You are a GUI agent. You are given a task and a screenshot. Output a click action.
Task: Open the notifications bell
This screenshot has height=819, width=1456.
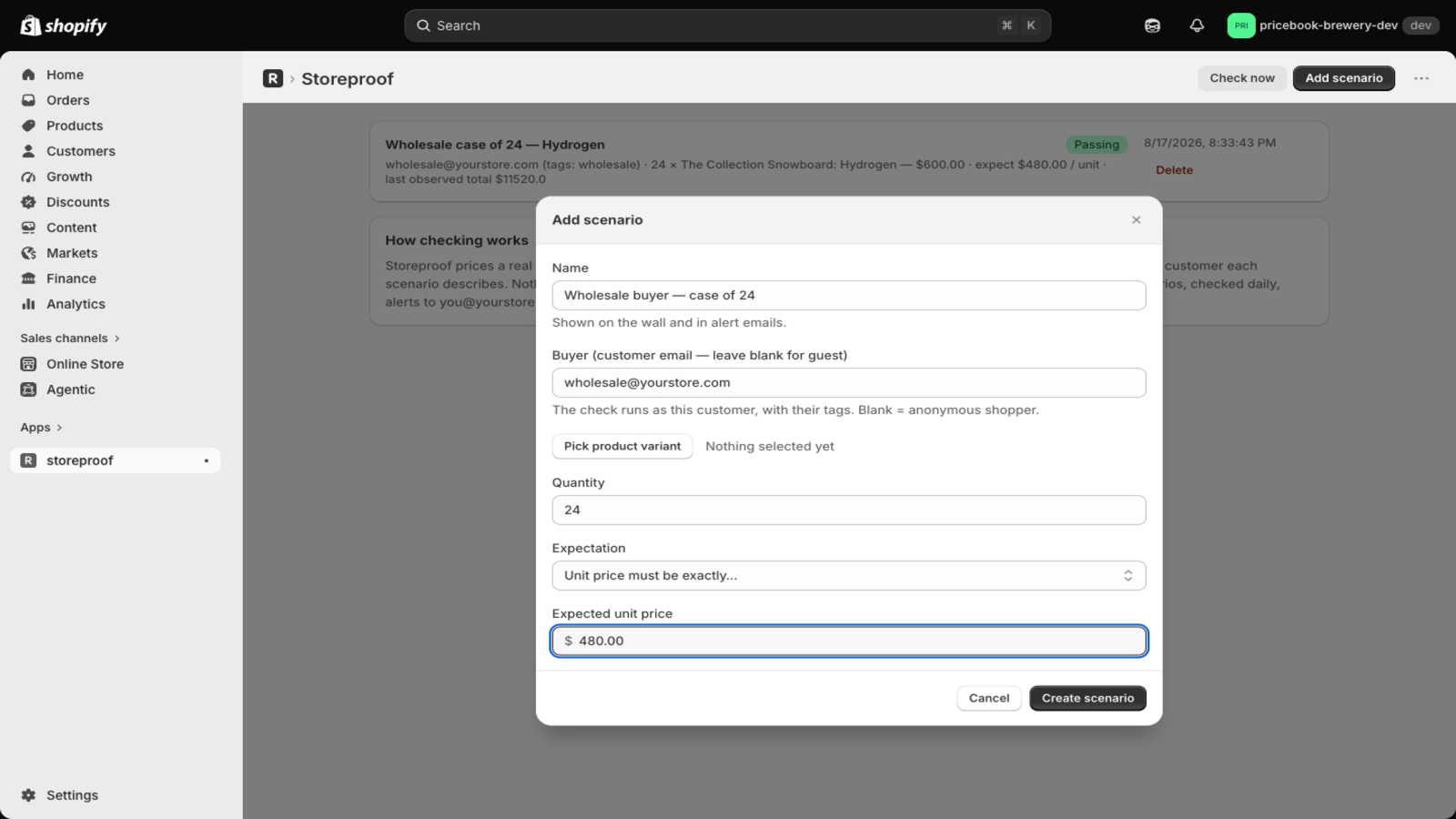click(1197, 25)
